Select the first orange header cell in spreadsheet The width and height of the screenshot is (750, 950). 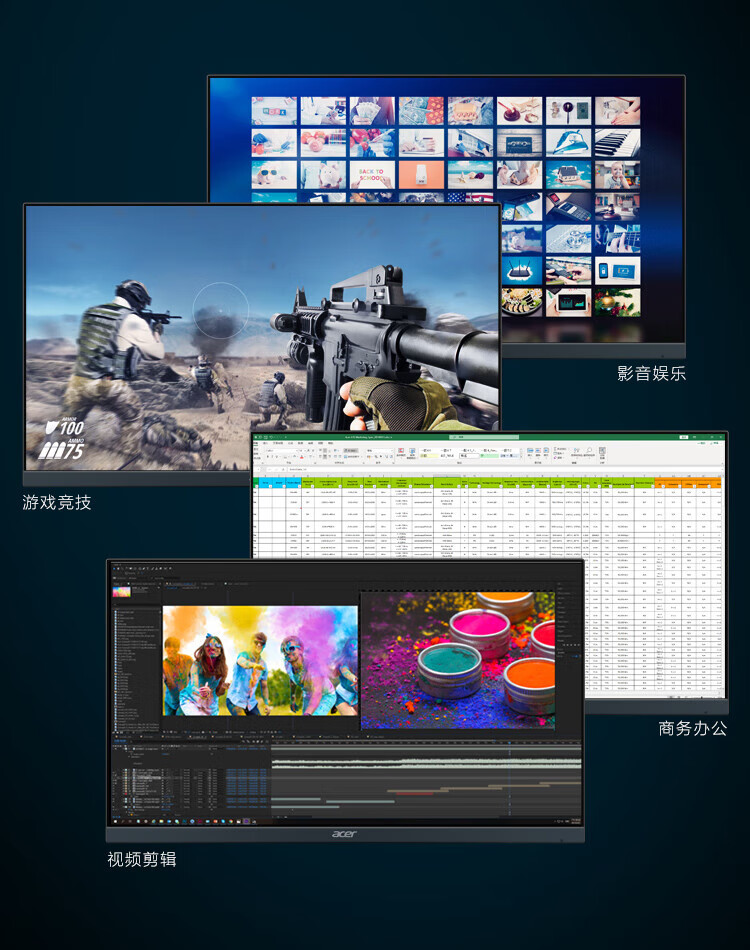[x=660, y=483]
